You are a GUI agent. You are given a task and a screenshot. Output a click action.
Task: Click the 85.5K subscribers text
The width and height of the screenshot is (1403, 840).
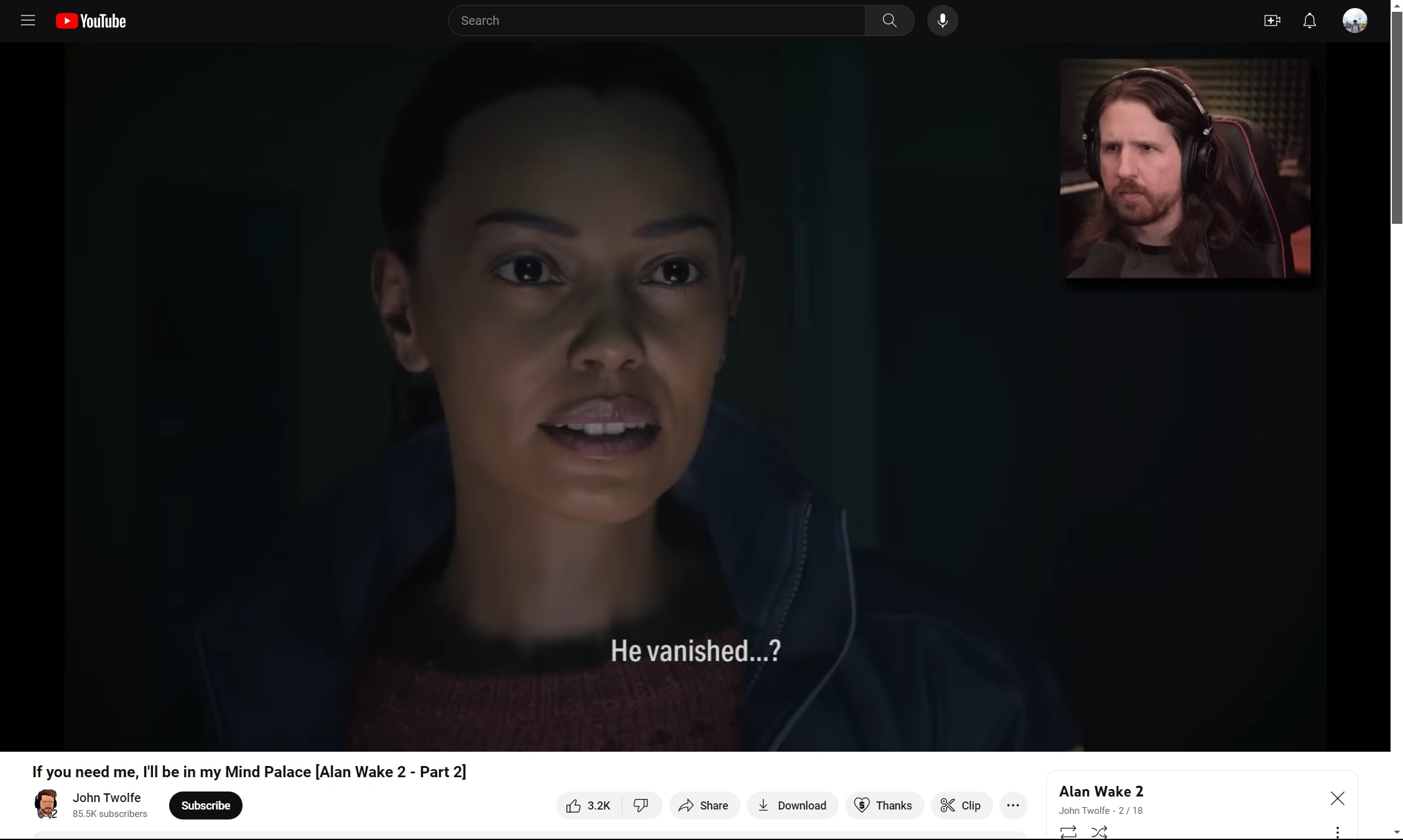click(109, 813)
